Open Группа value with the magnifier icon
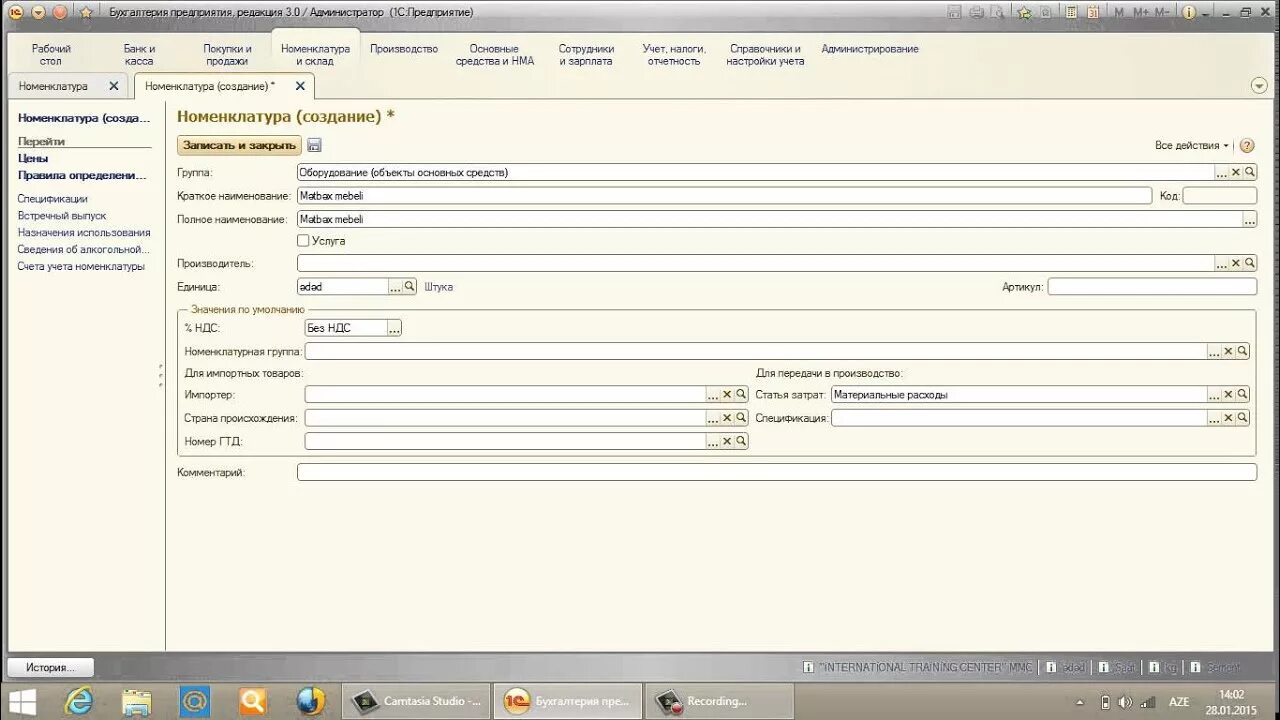The width and height of the screenshot is (1280, 720). click(1249, 172)
